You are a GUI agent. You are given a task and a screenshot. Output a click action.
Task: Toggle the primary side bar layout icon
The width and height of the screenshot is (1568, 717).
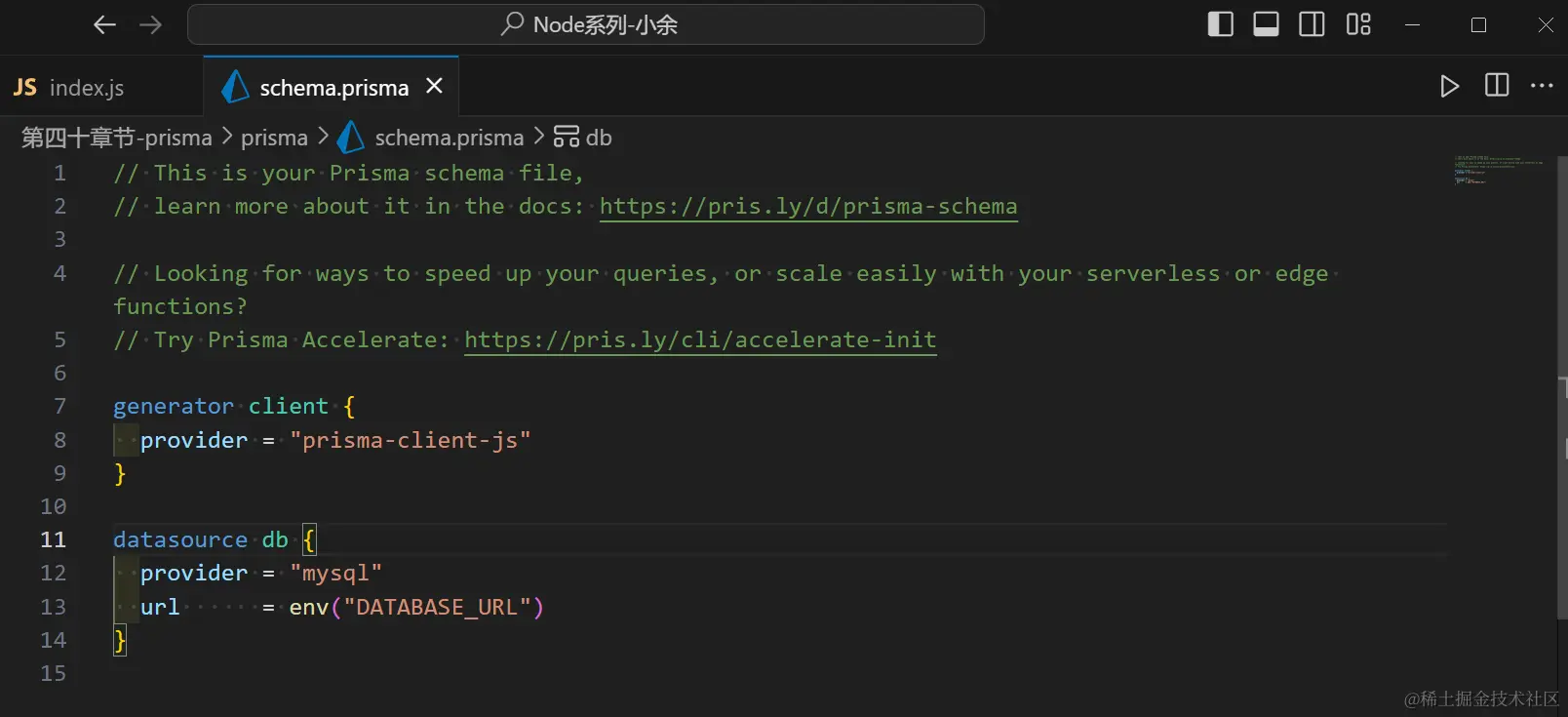[x=1220, y=24]
